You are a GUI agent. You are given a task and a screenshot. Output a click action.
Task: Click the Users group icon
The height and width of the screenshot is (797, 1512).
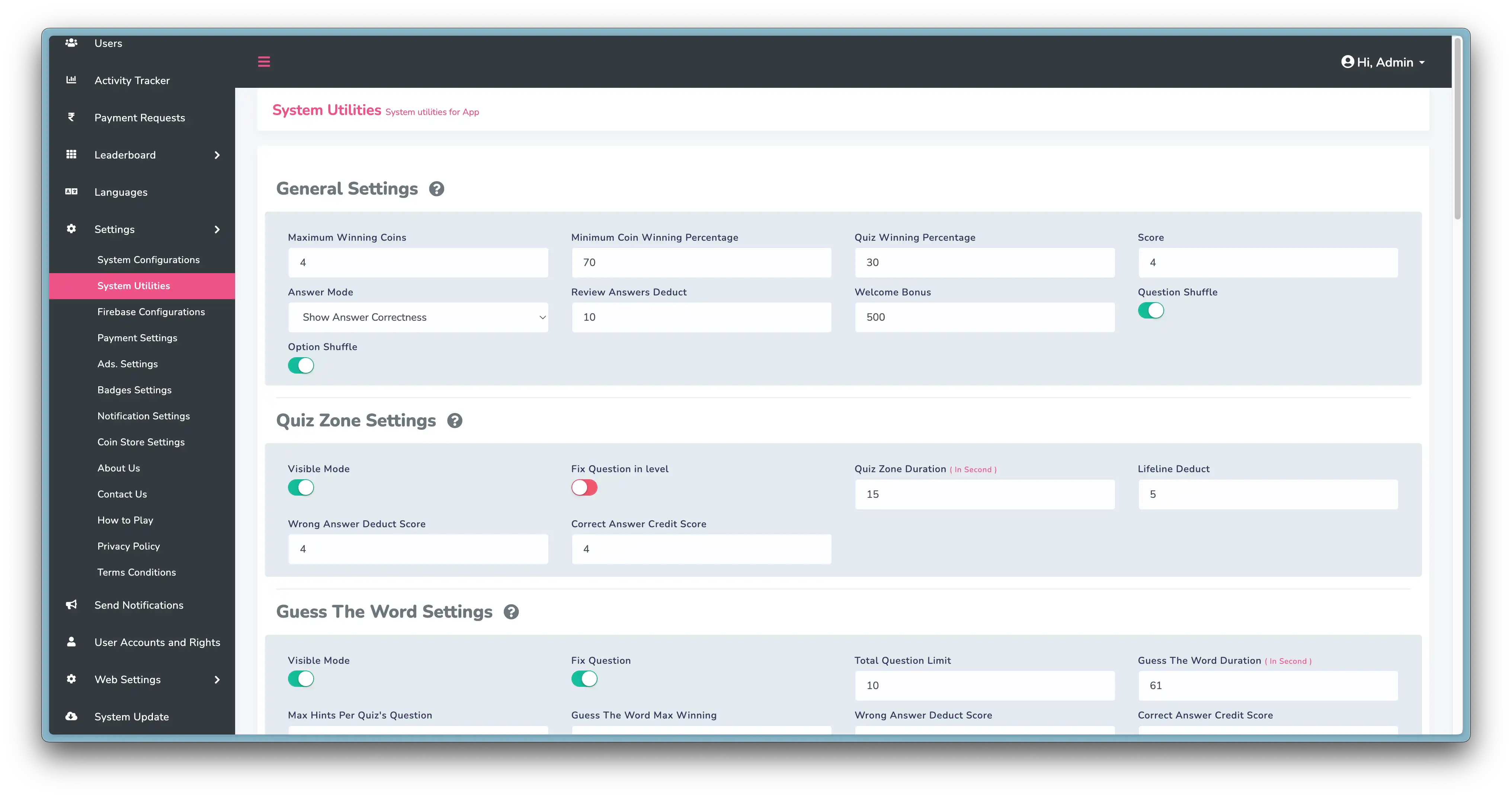click(x=71, y=43)
